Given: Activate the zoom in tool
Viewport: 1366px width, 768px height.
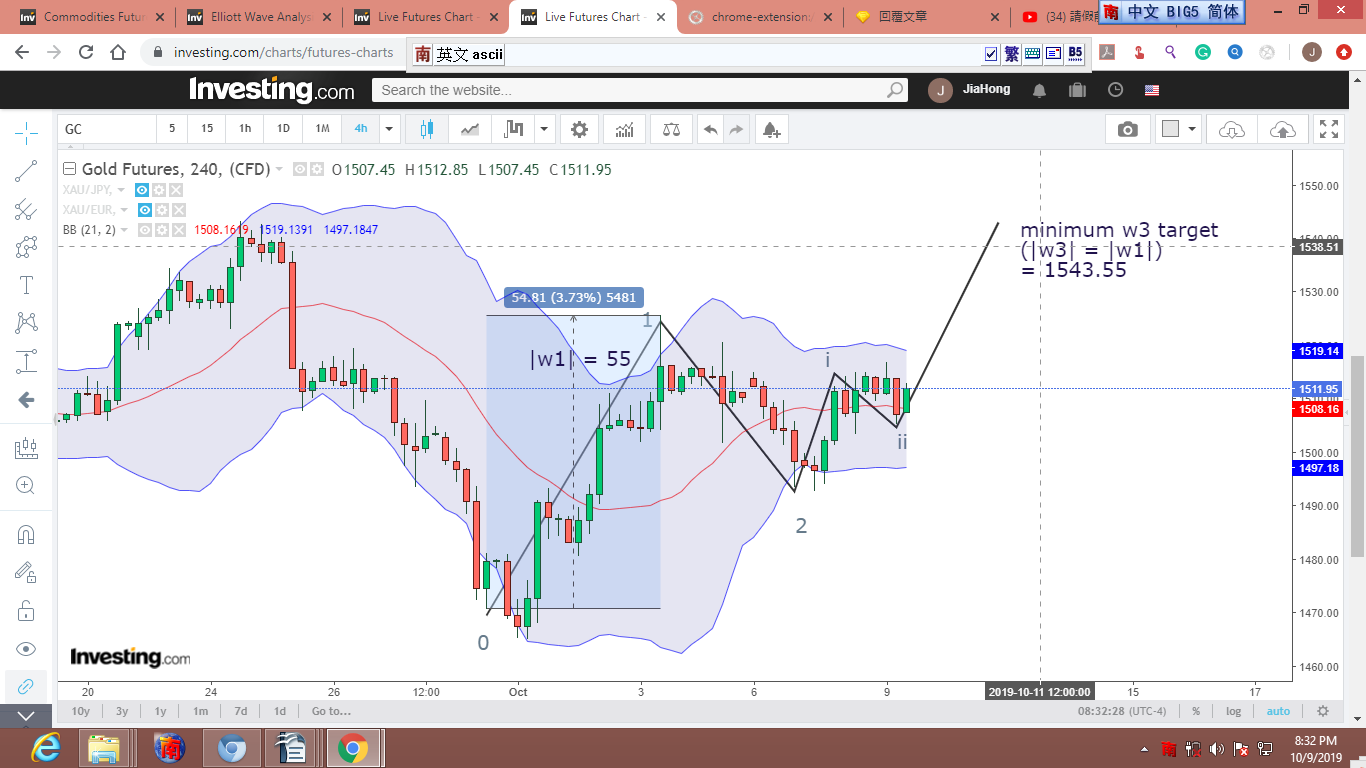Looking at the screenshot, I should [x=26, y=487].
